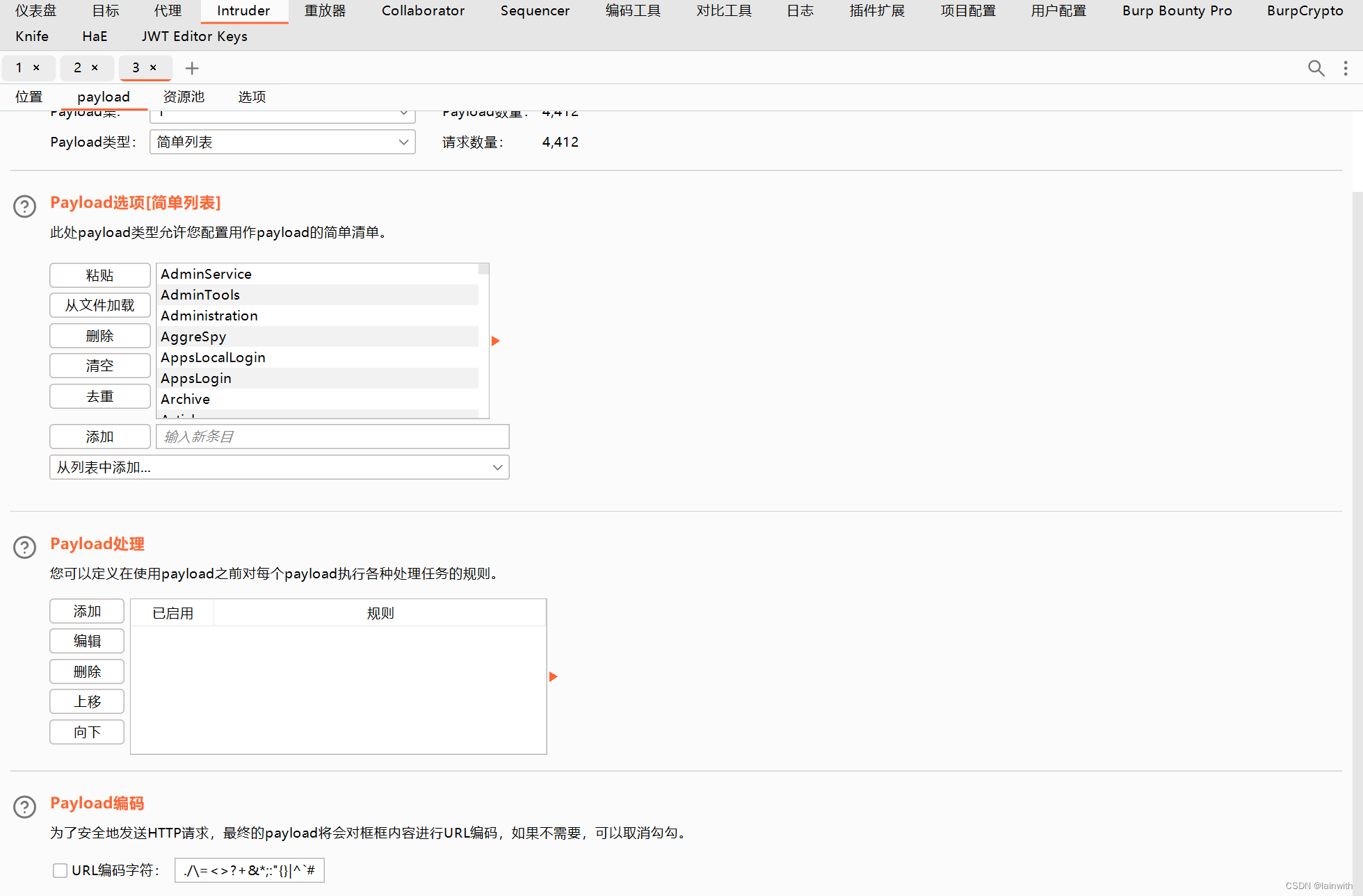
Task: Click 清空 button to clear list
Action: click(x=98, y=366)
